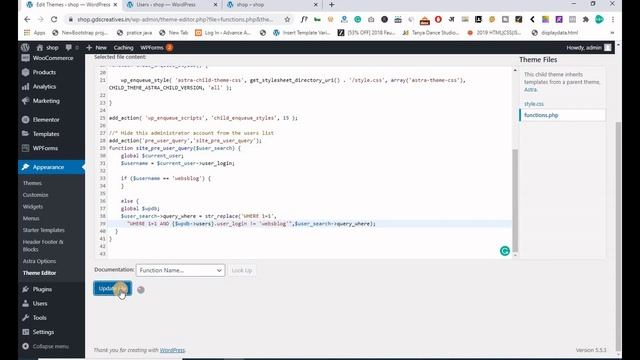Open Caching in admin bar
Screen dimensions: 640x360
[123, 47]
